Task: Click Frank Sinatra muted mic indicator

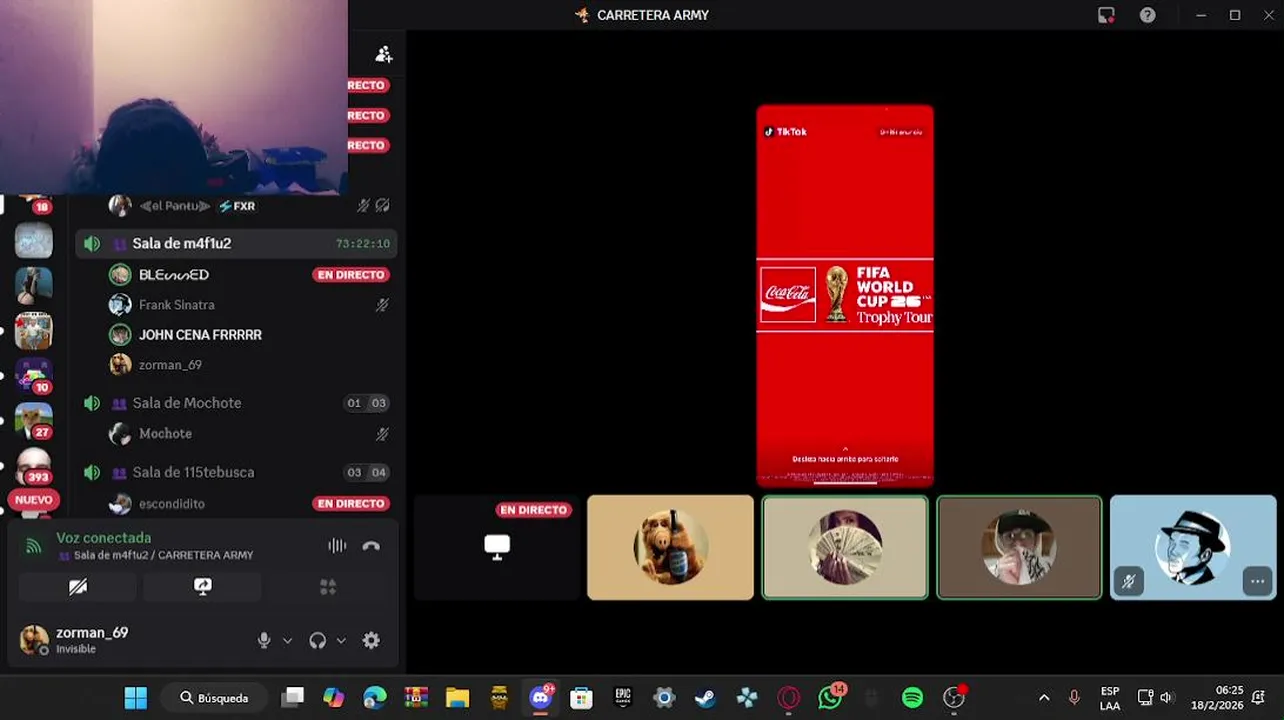Action: (382, 305)
